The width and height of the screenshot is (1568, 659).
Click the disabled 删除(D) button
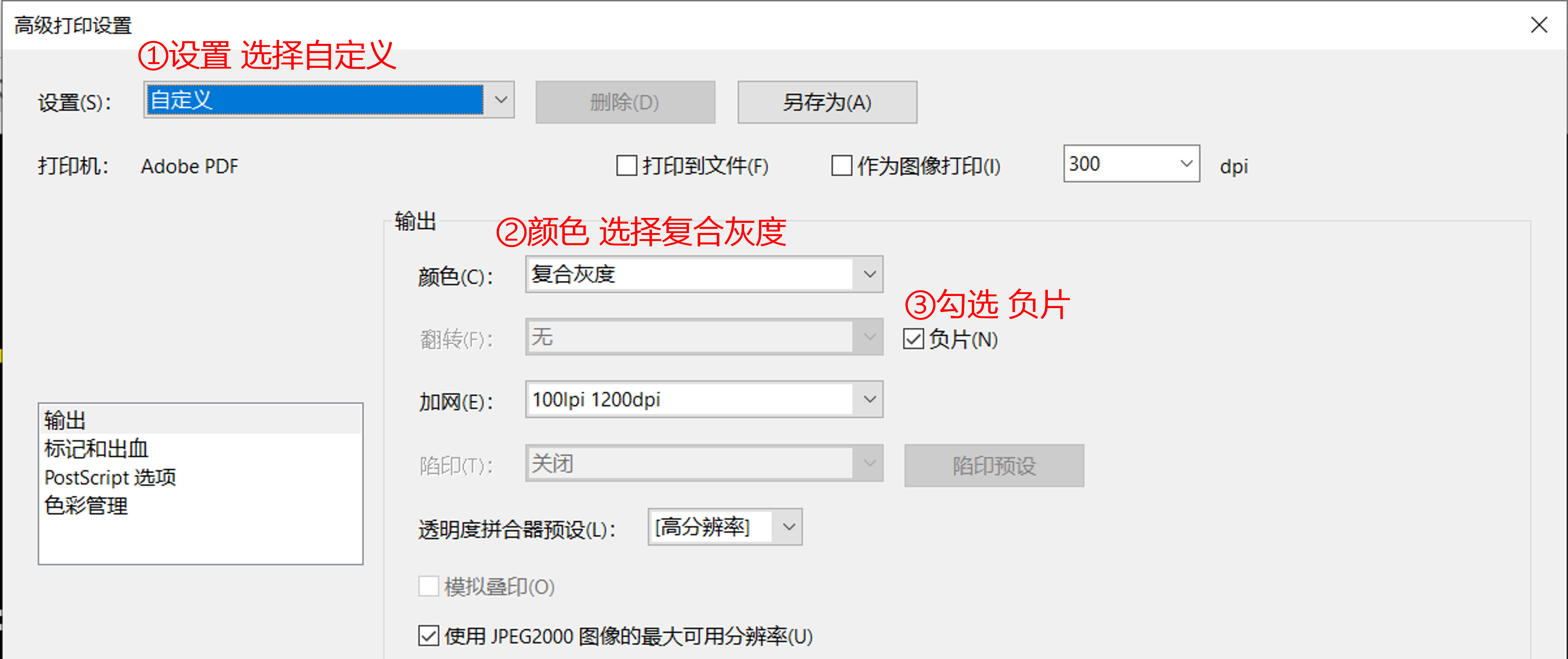[625, 102]
